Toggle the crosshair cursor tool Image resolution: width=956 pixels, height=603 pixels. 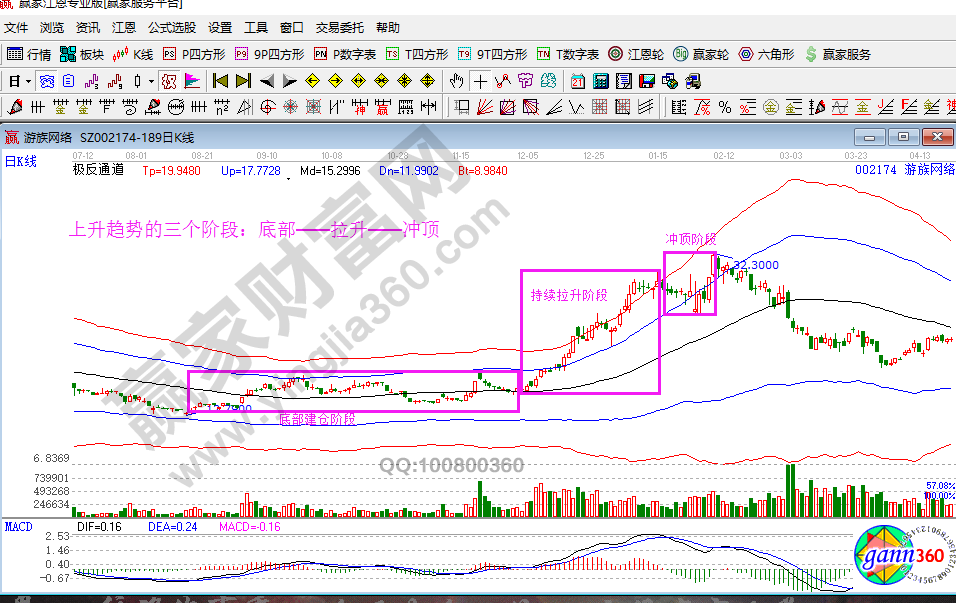(x=480, y=81)
